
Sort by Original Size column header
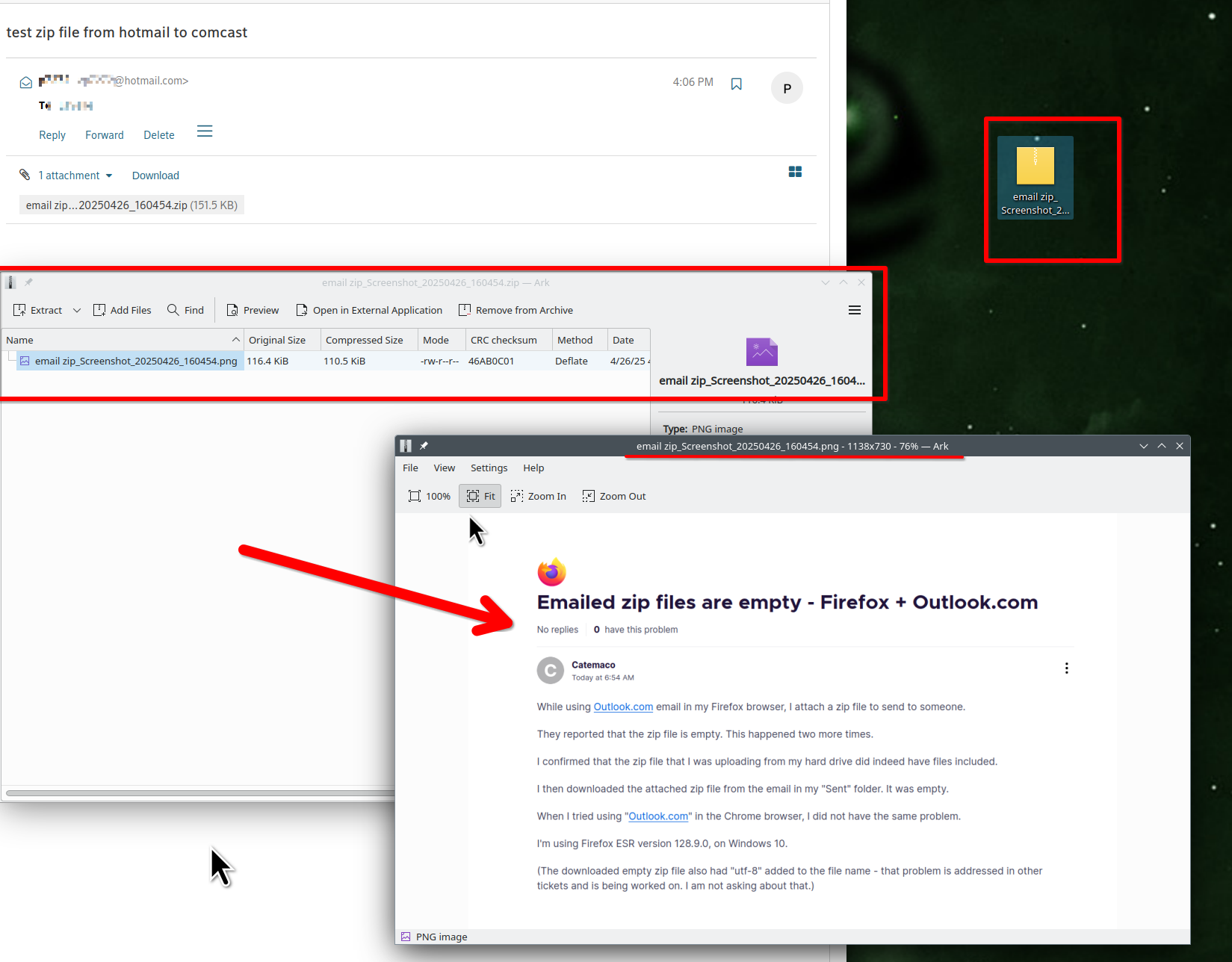coord(282,340)
